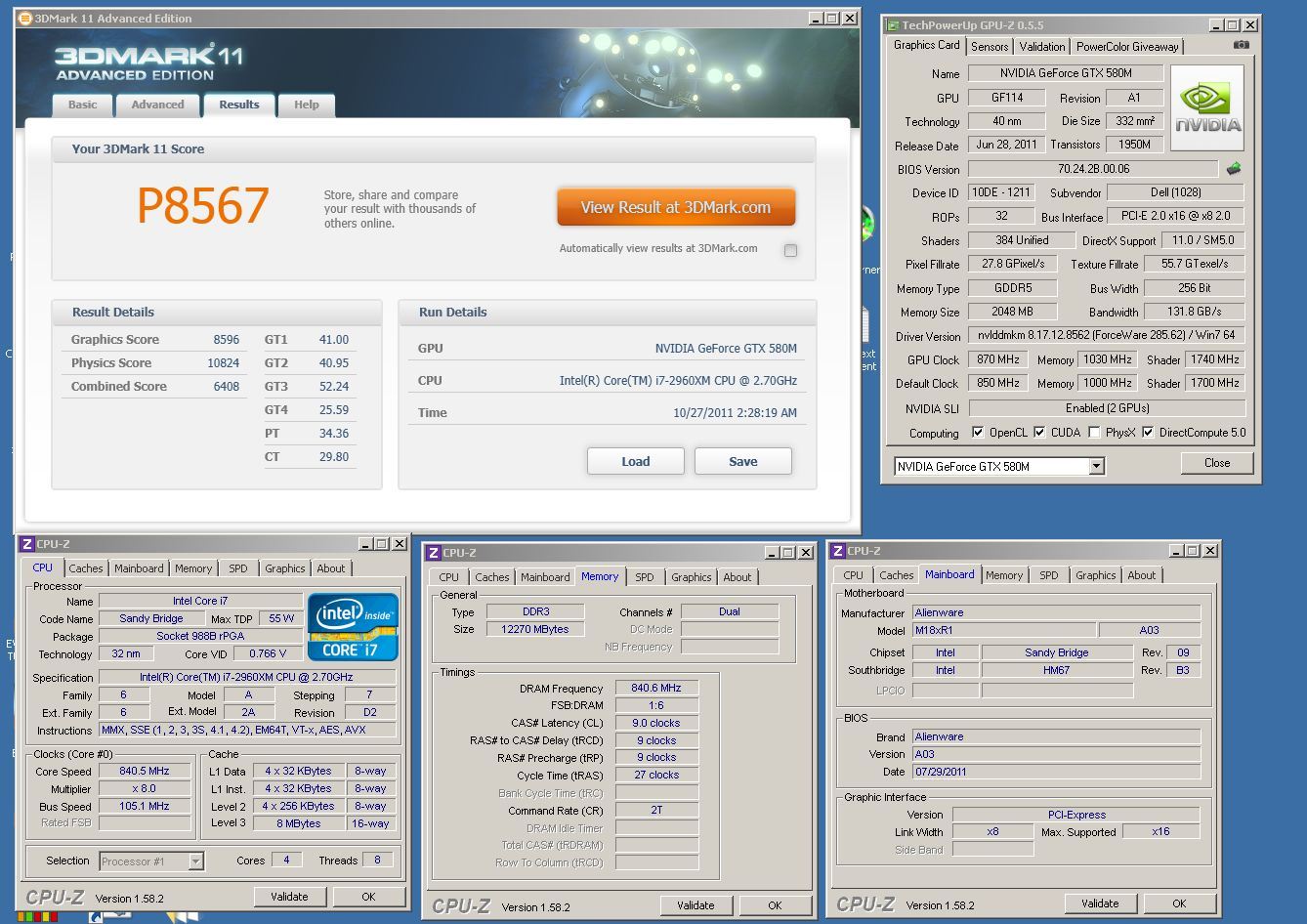Open the Validation tab in GPU-Z
1307x924 pixels.
1042,47
